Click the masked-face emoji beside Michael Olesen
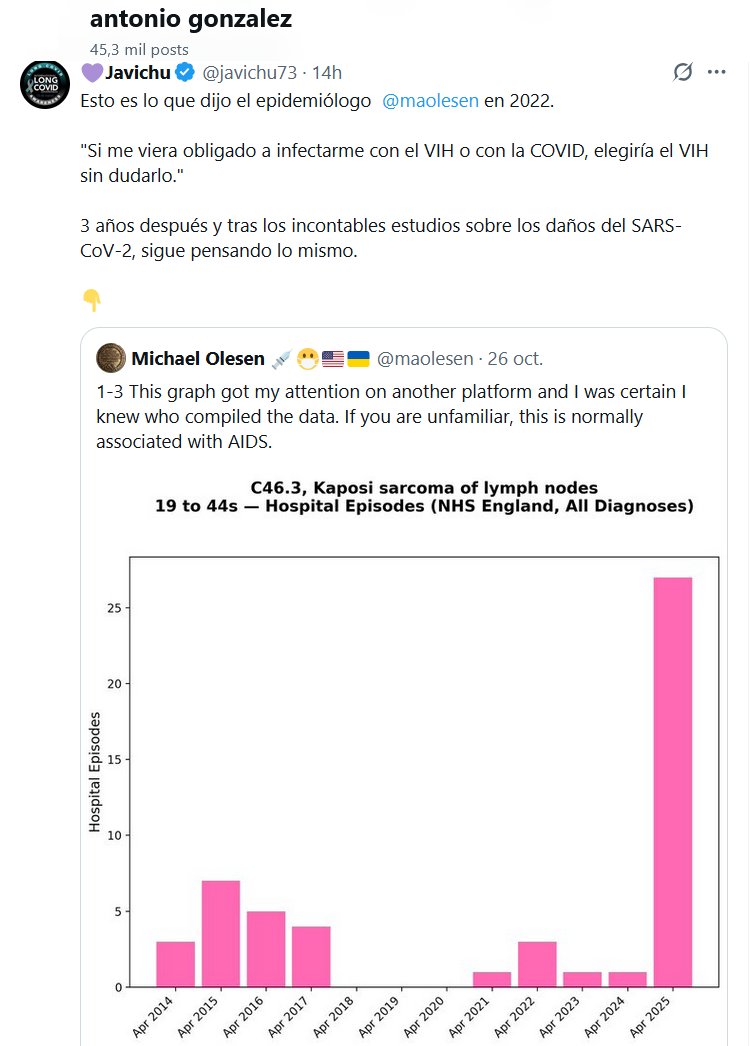The height and width of the screenshot is (1046, 750). 307,358
